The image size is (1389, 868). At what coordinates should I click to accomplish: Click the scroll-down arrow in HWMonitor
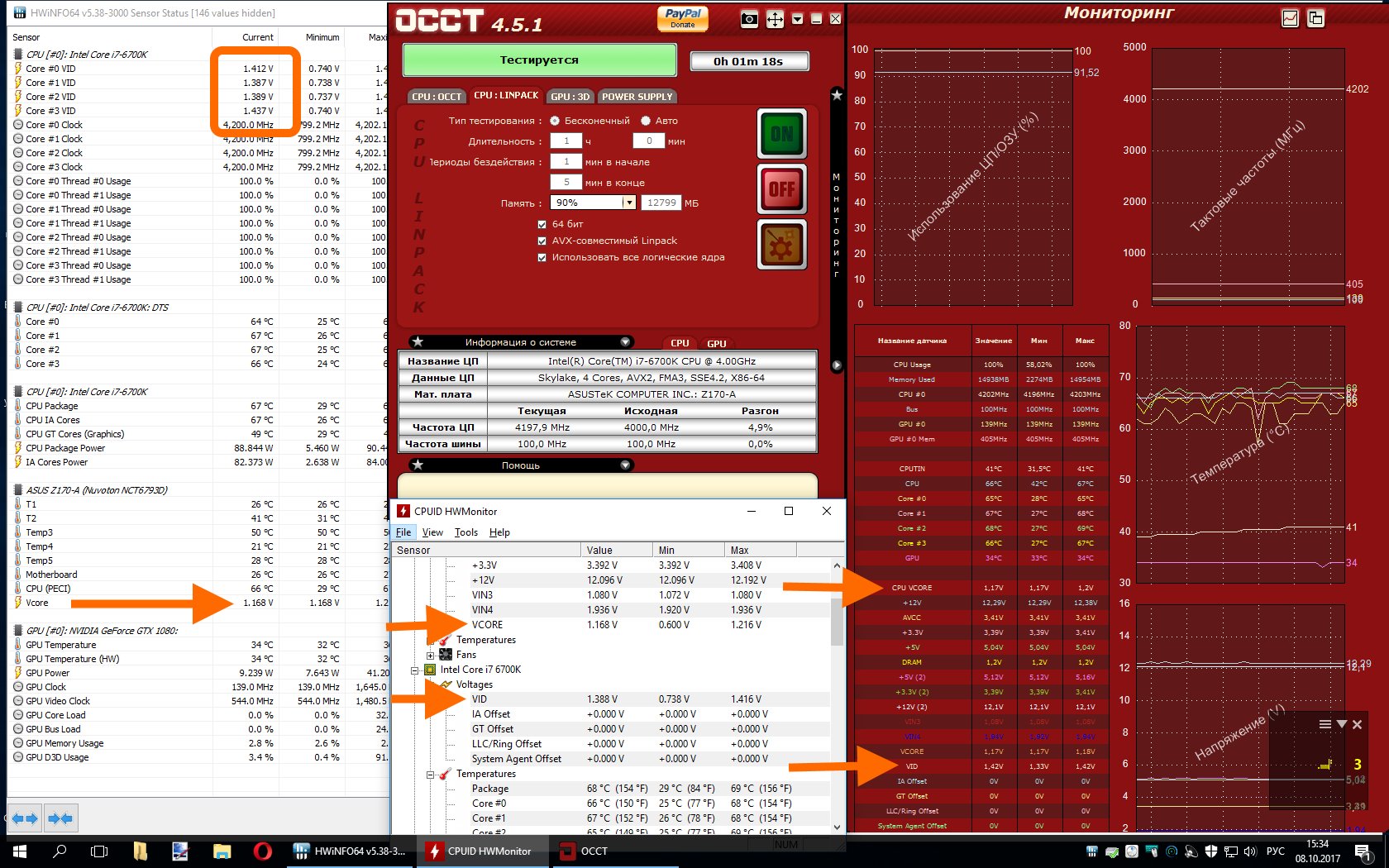coord(837,827)
